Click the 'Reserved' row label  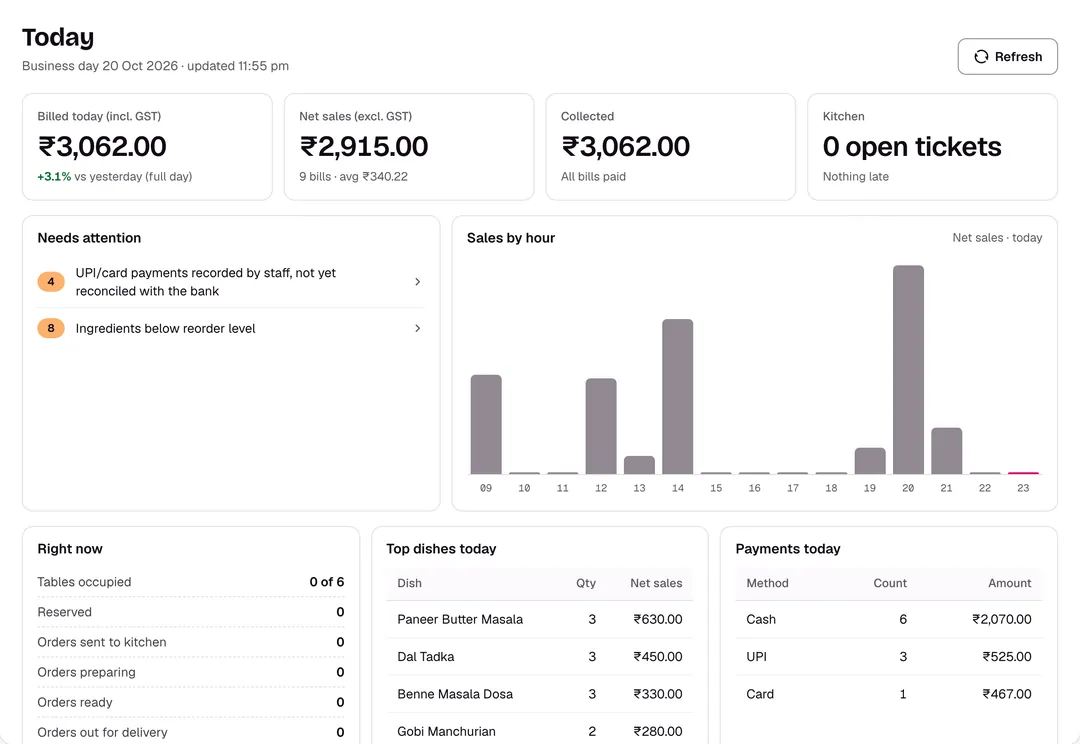(64, 612)
